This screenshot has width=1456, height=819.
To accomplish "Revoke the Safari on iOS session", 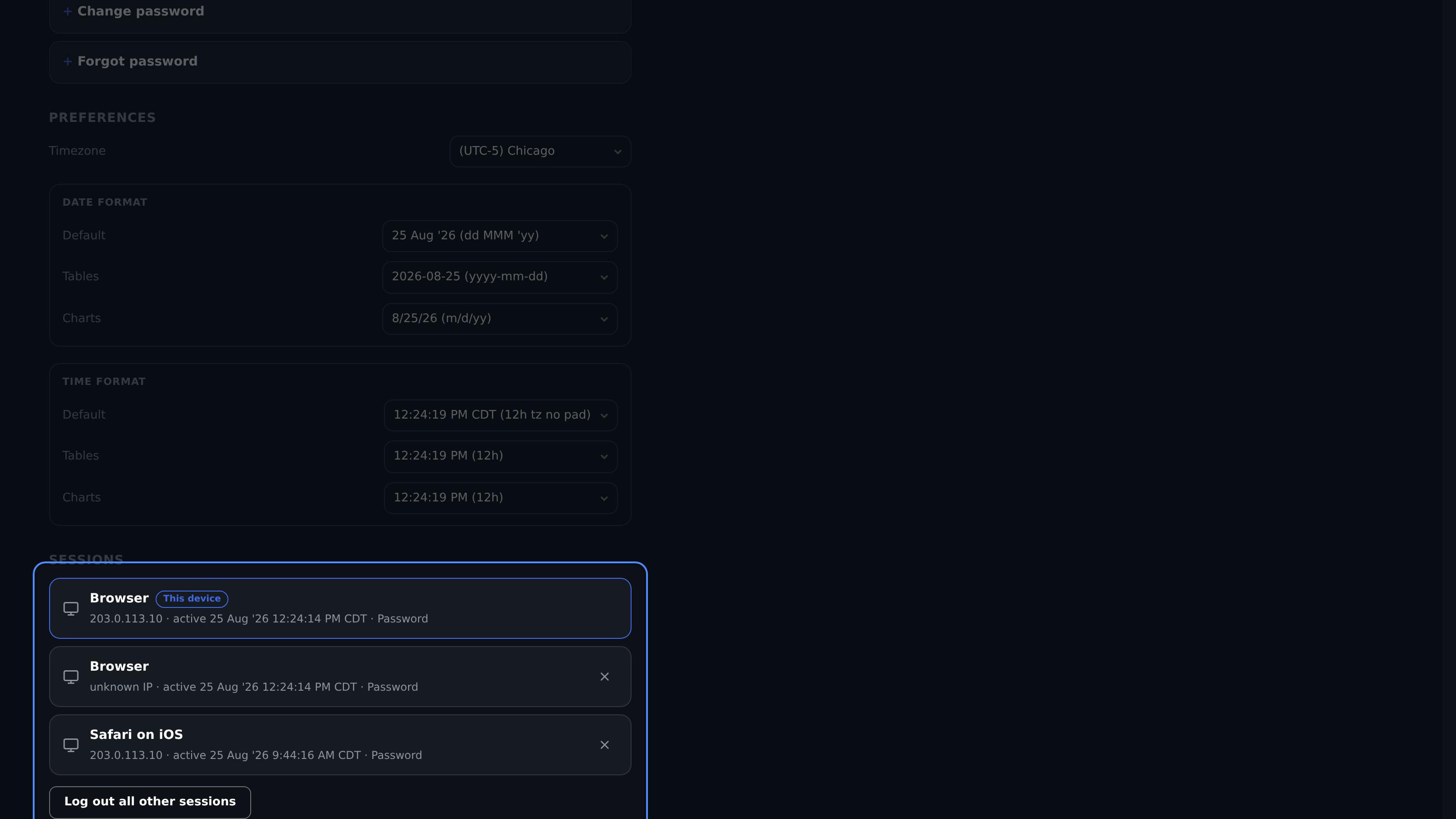I will coord(604,745).
